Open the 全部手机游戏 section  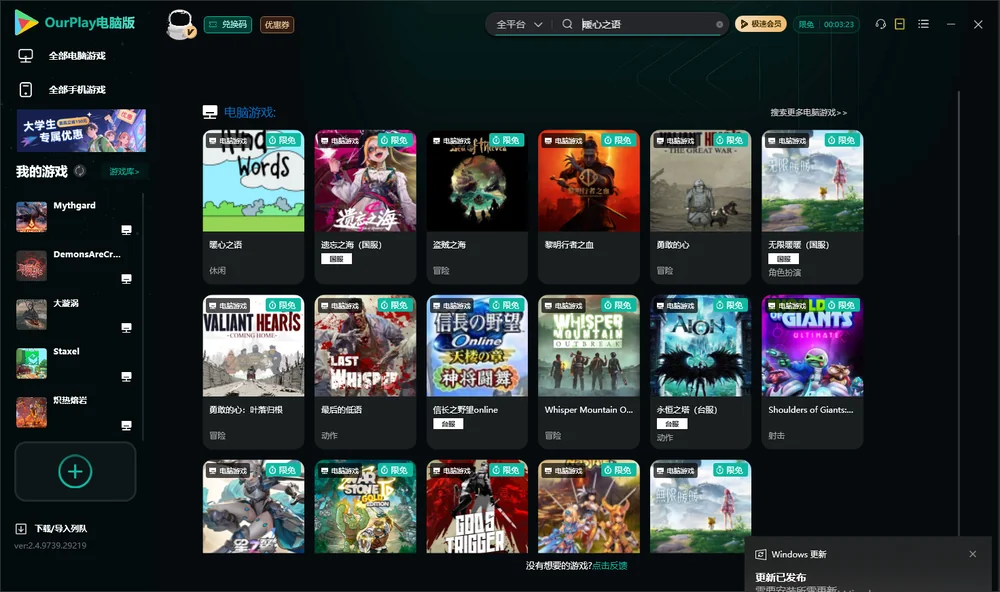pos(62,90)
